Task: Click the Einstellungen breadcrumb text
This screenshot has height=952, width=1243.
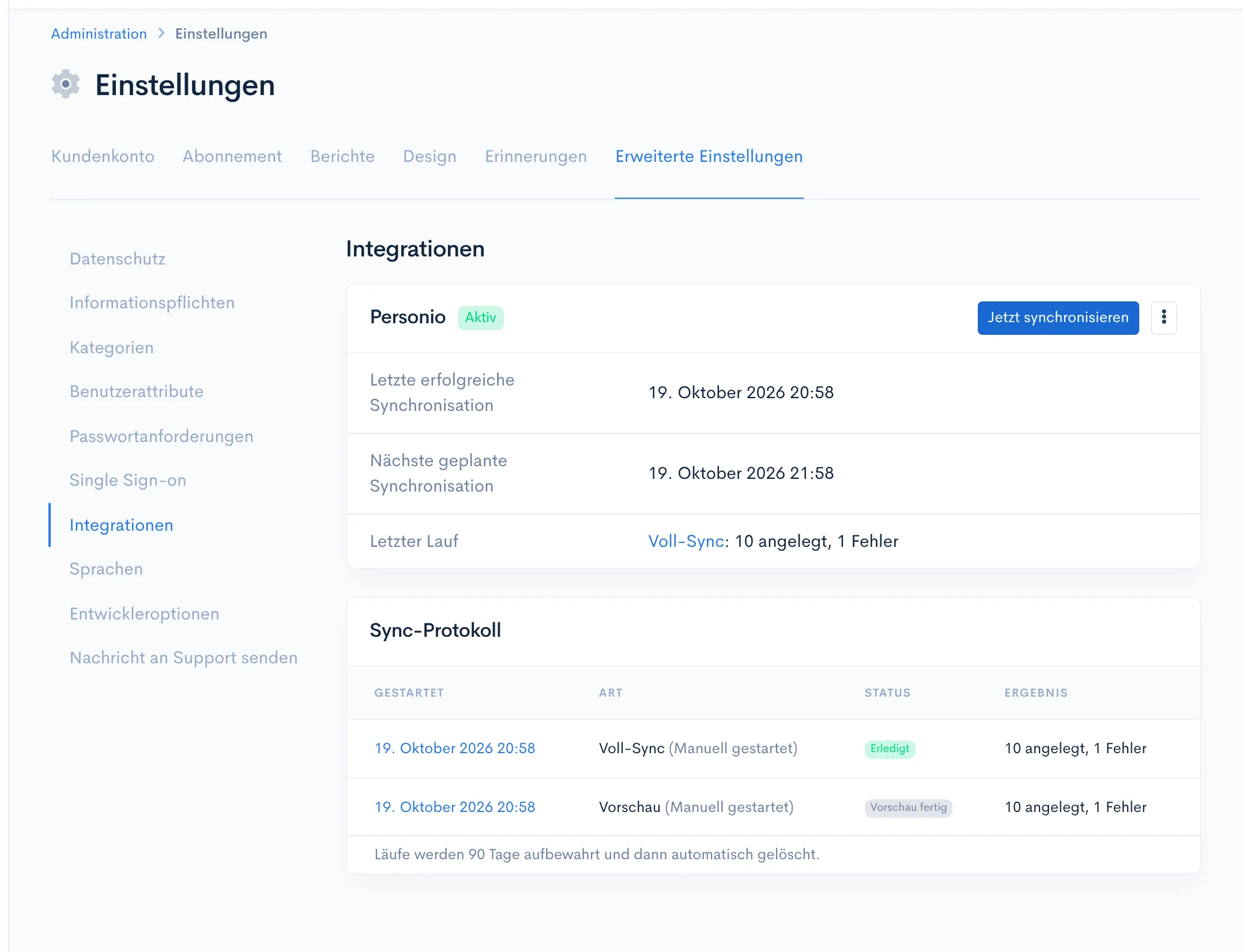Action: [x=221, y=33]
